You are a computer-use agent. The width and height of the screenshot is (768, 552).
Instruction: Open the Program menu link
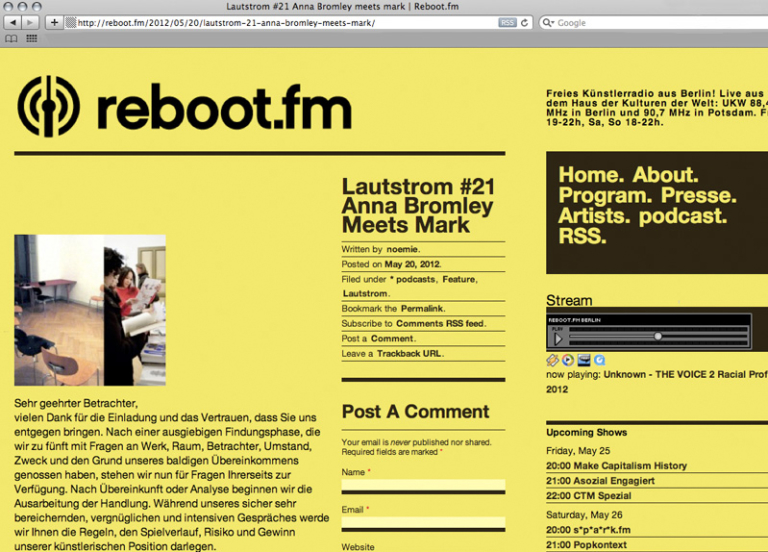(605, 195)
